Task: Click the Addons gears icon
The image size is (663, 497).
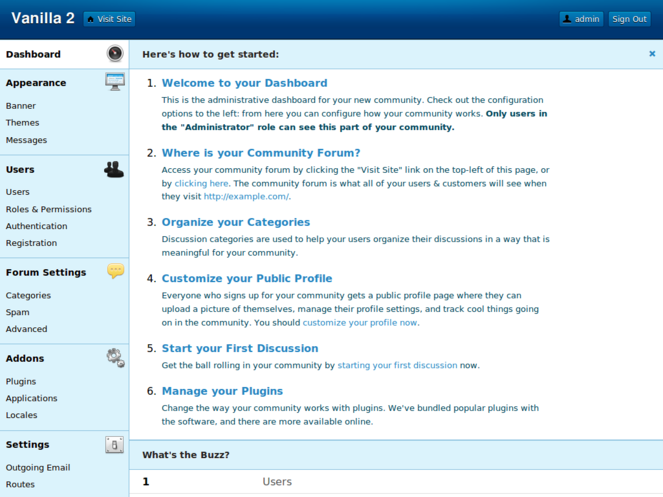Action: [x=115, y=357]
